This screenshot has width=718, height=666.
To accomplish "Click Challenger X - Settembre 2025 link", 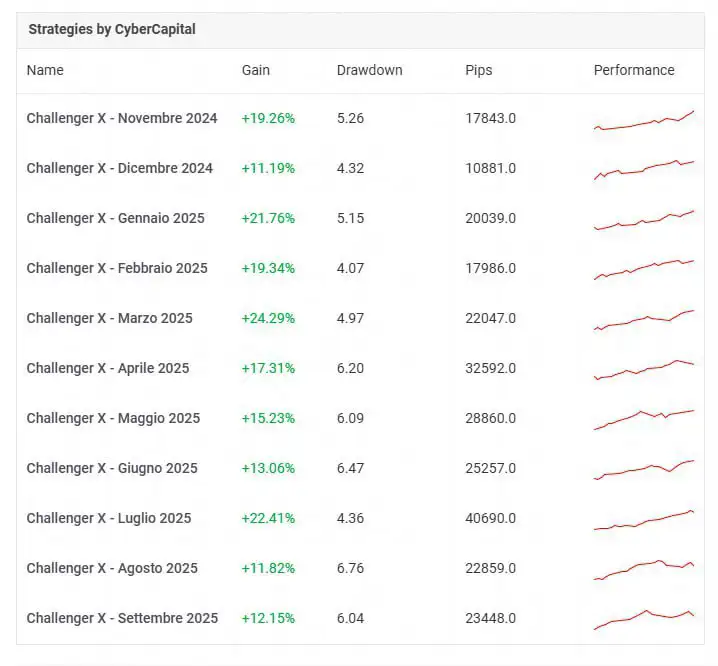I will 122,618.
